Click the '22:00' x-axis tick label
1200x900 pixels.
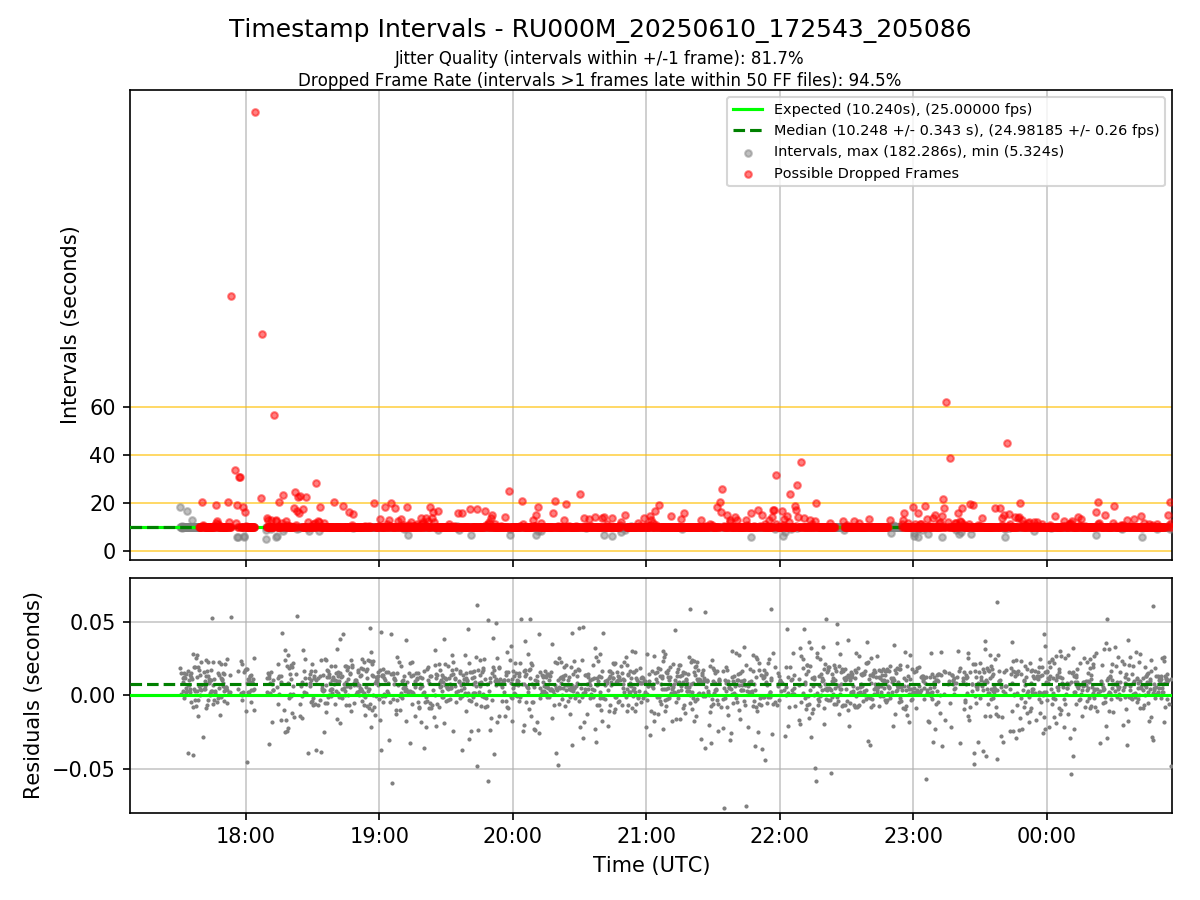coord(780,834)
